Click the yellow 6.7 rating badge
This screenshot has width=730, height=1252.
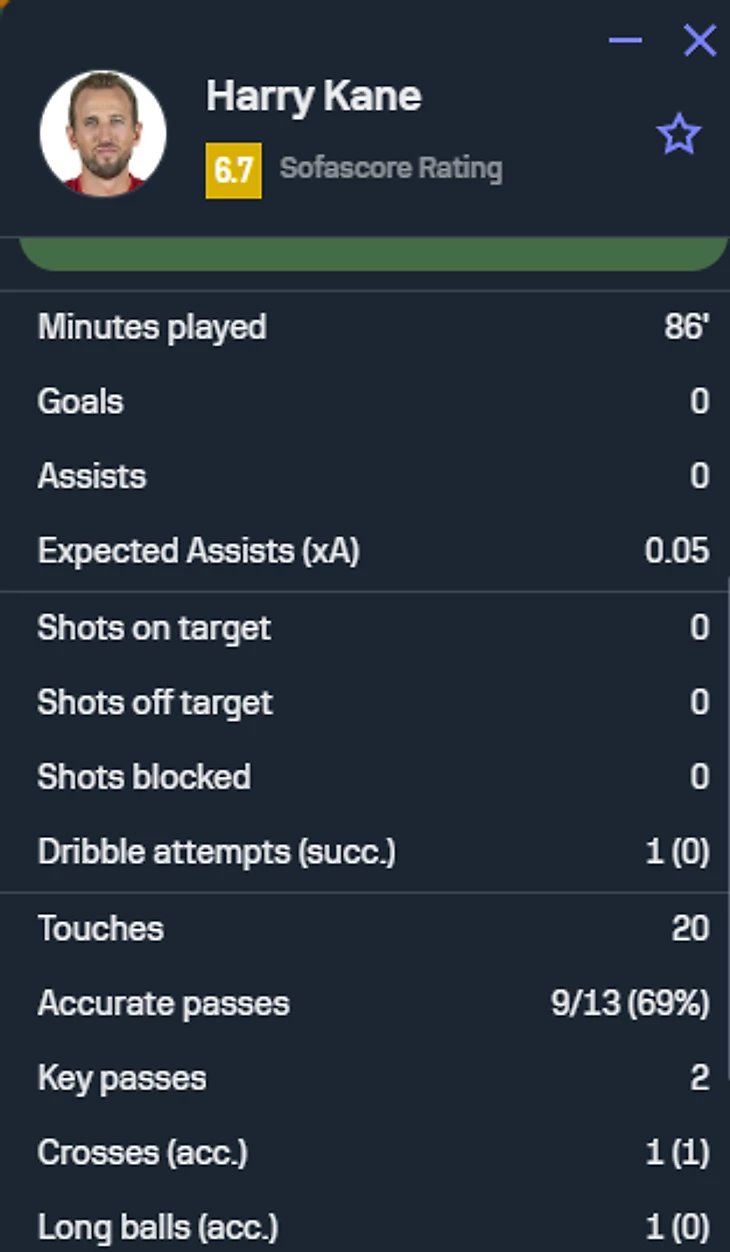tap(233, 170)
